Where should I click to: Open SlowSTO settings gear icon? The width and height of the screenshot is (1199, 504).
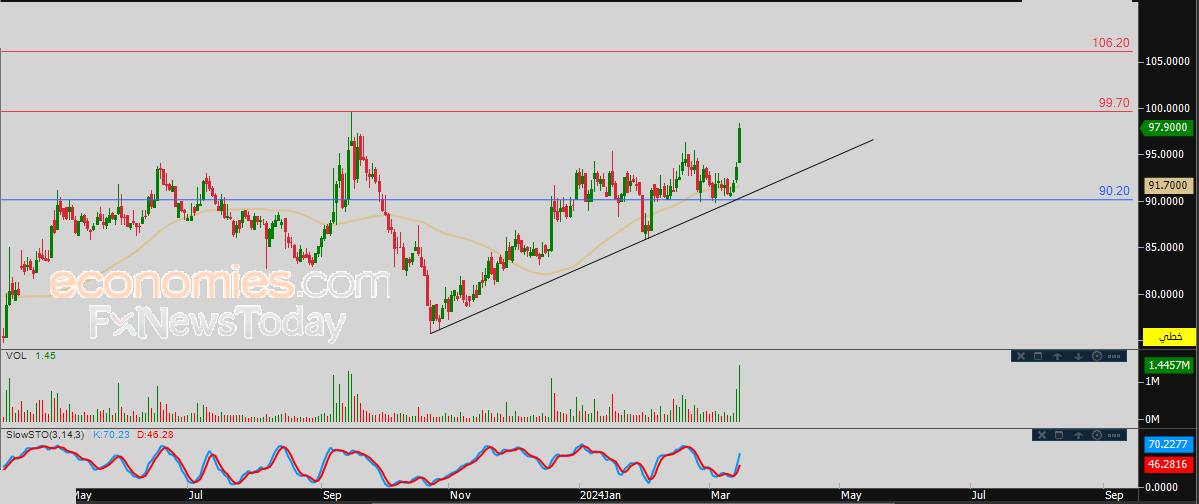1097,435
